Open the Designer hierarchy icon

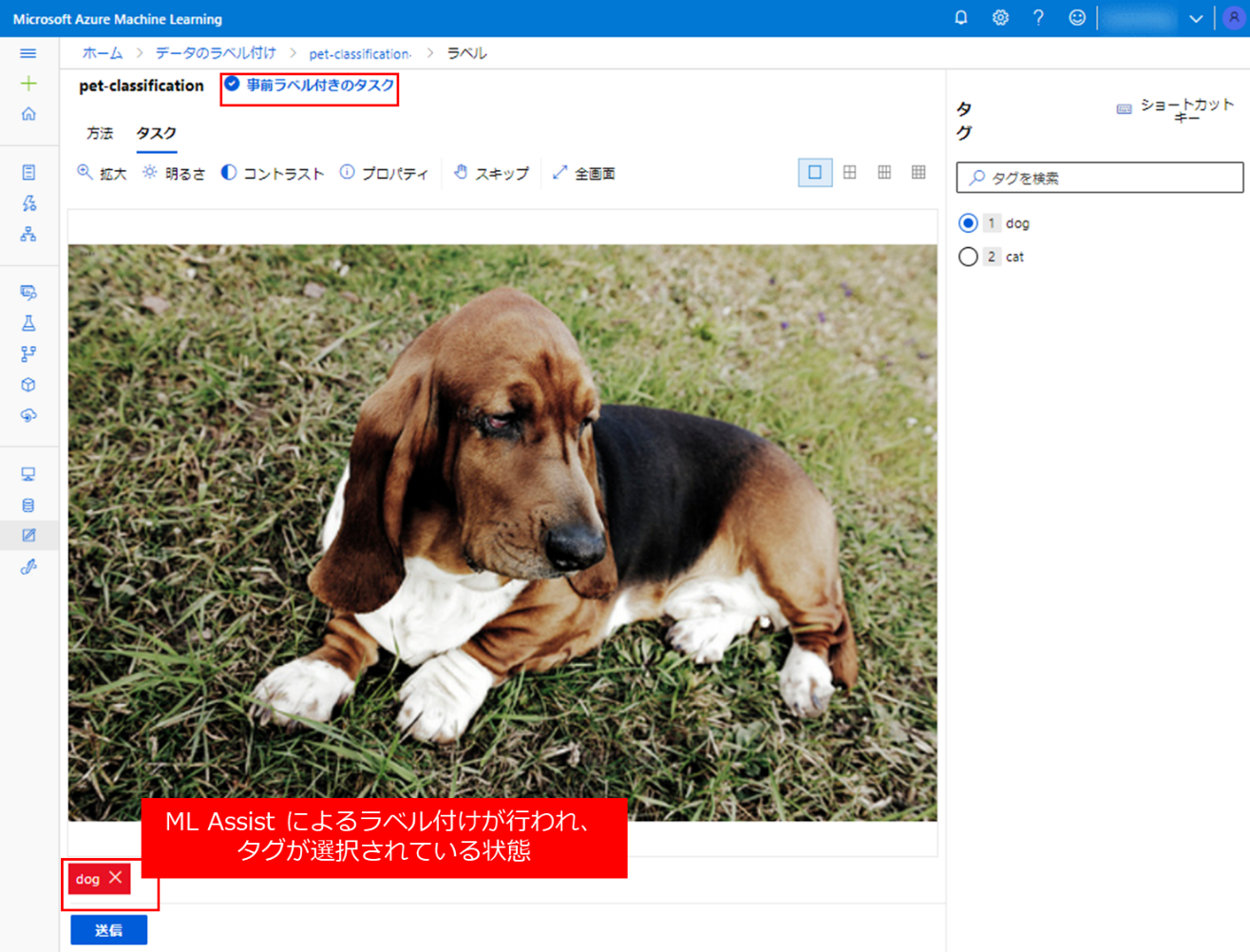(28, 234)
